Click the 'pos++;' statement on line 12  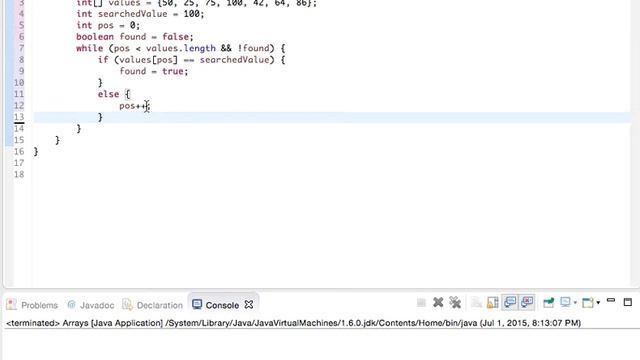coord(135,106)
